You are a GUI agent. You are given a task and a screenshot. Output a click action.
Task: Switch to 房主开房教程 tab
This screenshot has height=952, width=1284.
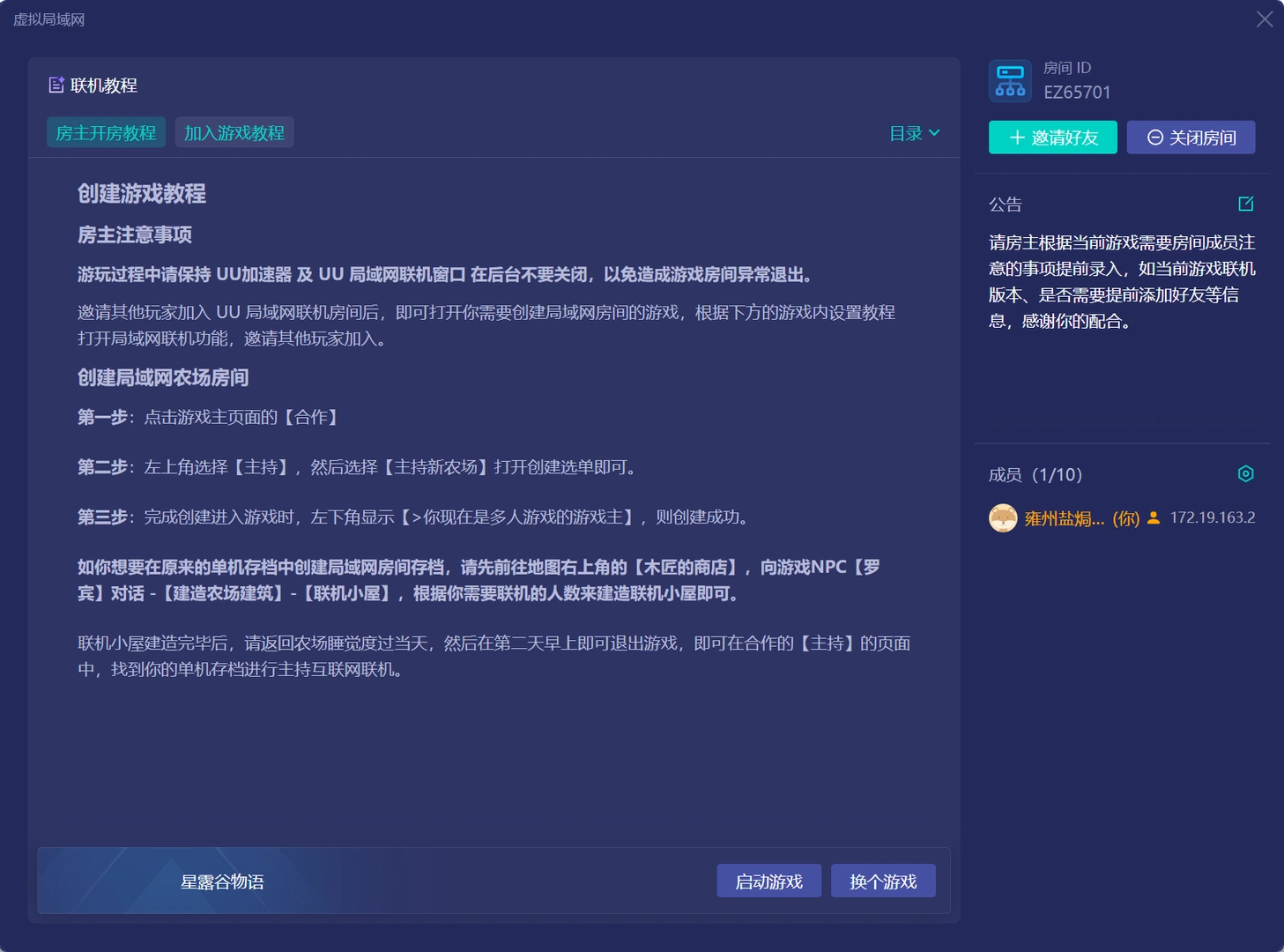point(106,133)
